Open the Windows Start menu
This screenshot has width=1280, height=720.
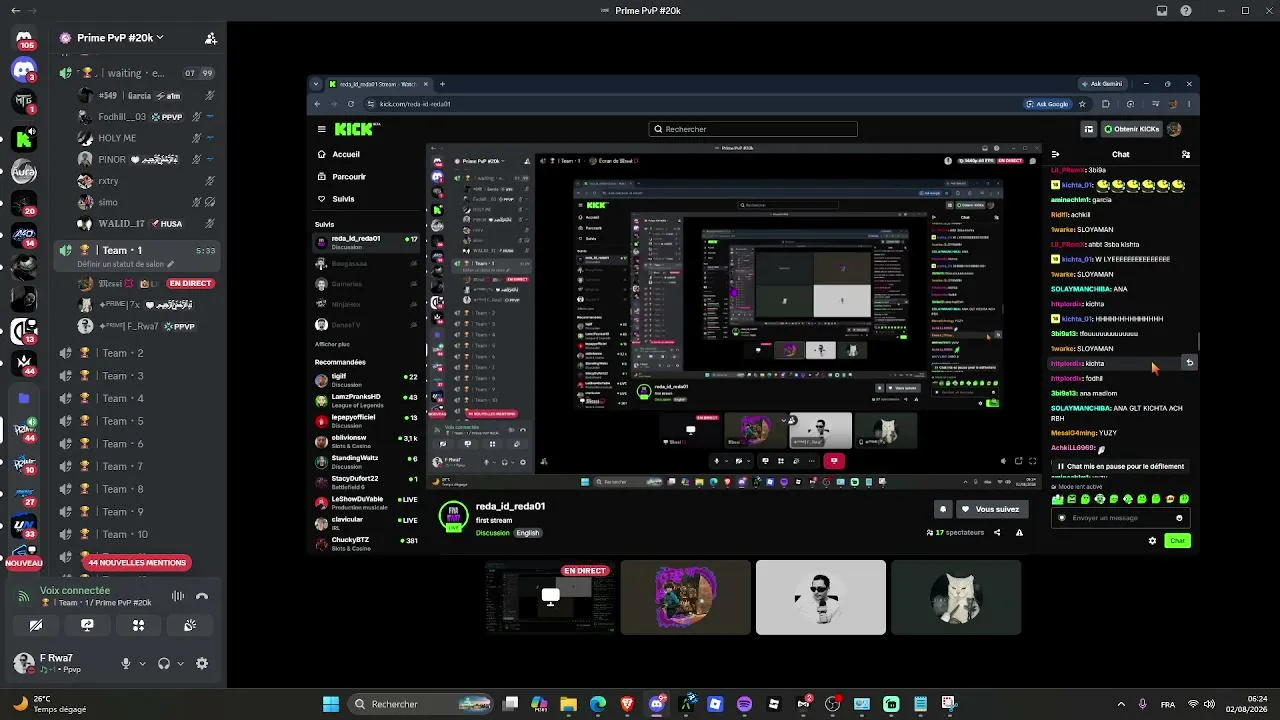(x=331, y=704)
